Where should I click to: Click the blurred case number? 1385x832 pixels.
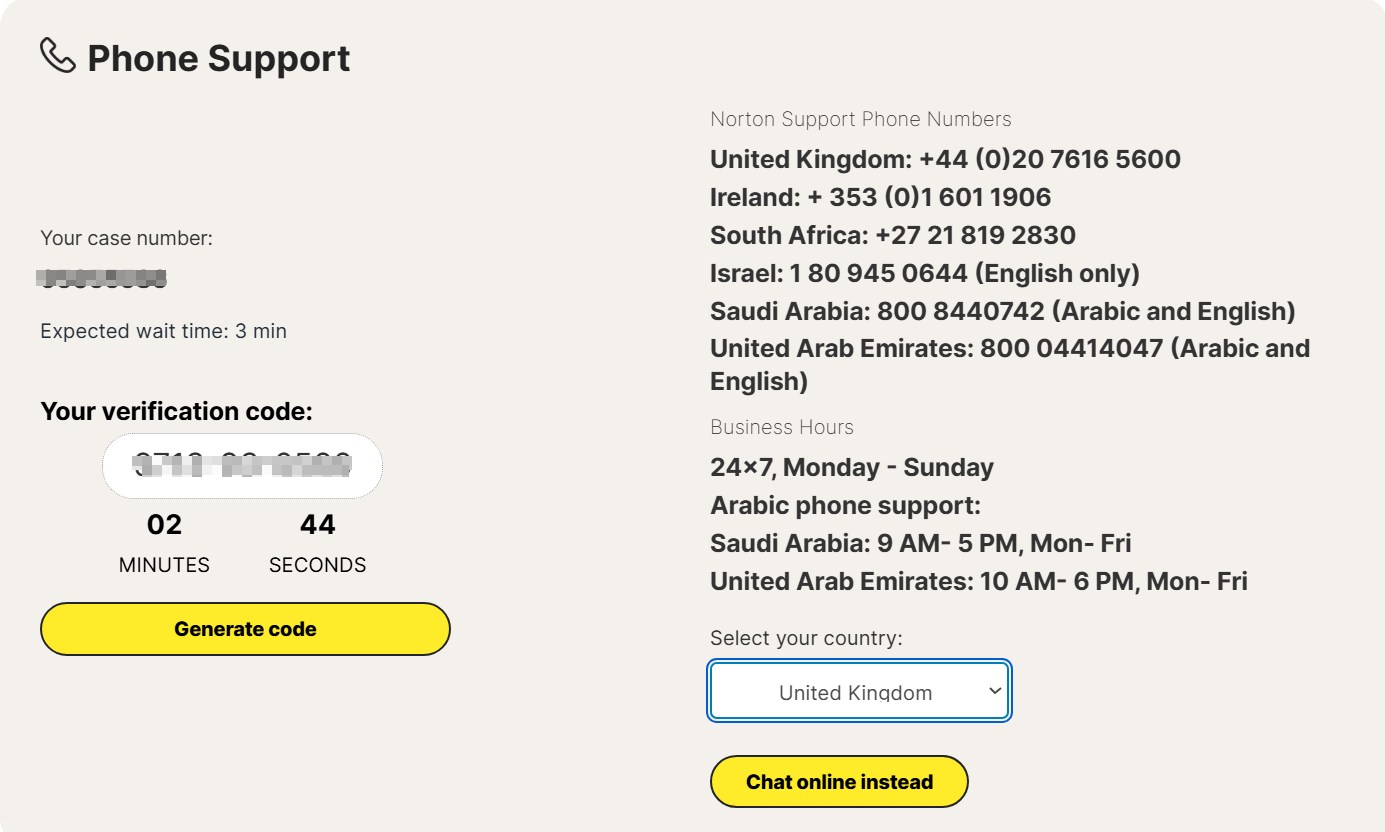[103, 279]
